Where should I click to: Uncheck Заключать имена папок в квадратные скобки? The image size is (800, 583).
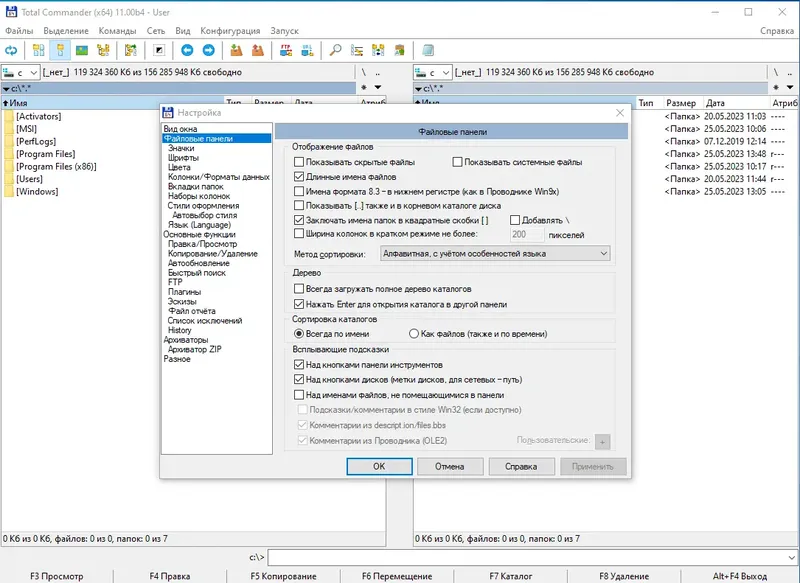click(x=299, y=220)
